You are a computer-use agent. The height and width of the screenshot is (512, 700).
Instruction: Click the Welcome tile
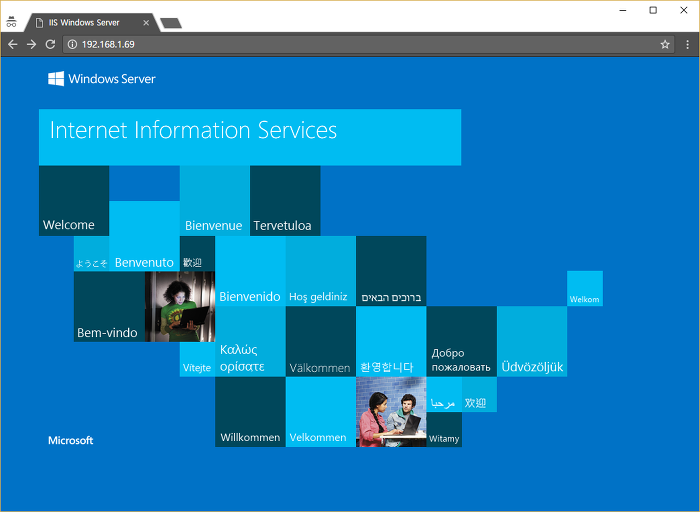click(x=74, y=201)
